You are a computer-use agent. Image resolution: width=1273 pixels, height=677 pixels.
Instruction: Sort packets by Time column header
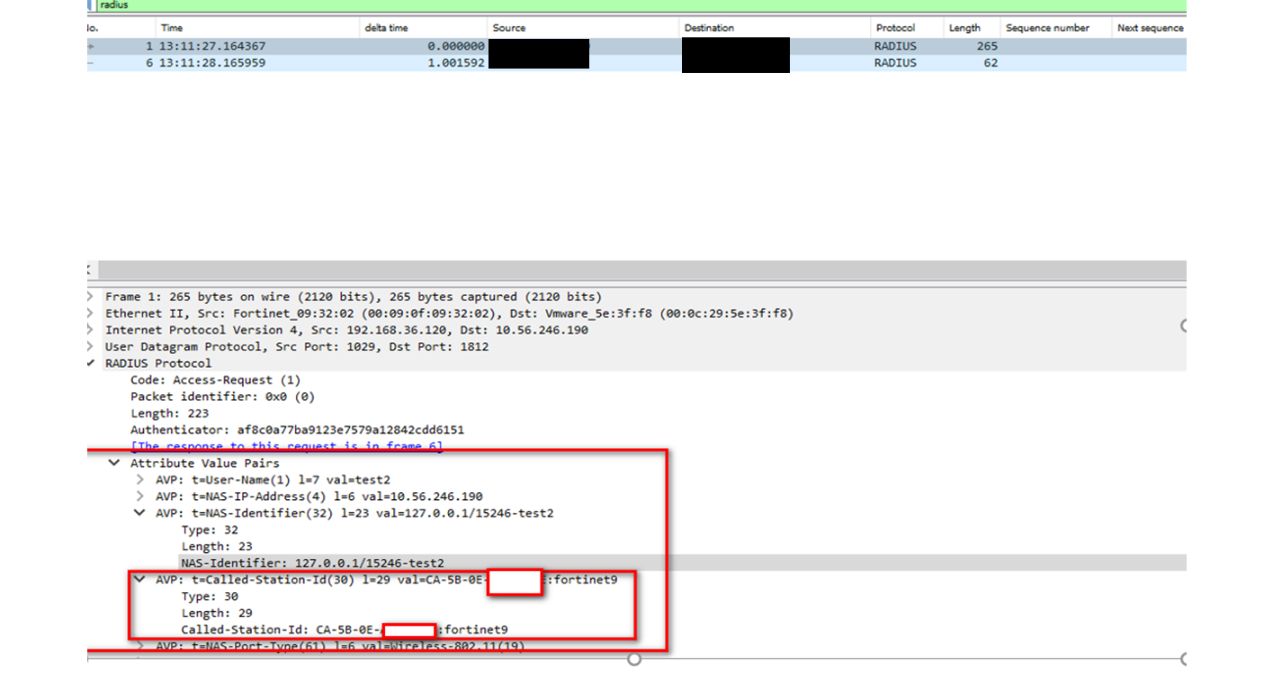coord(172,28)
